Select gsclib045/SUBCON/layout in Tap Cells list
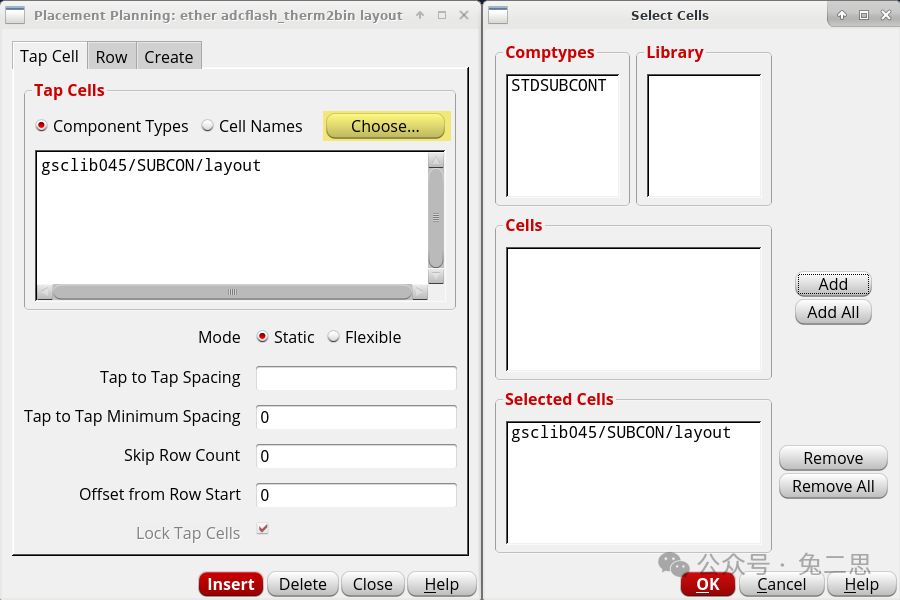Viewport: 900px width, 600px height. pos(151,165)
